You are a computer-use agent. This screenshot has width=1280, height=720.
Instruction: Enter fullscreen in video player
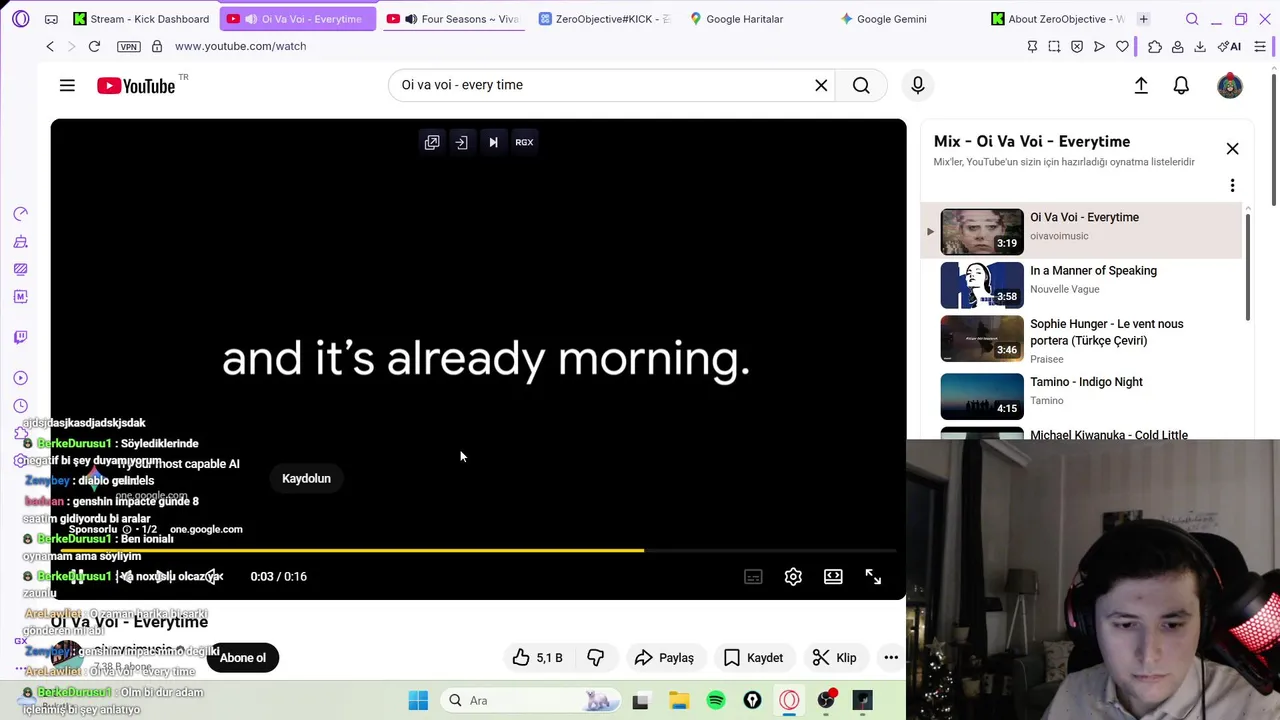click(873, 577)
